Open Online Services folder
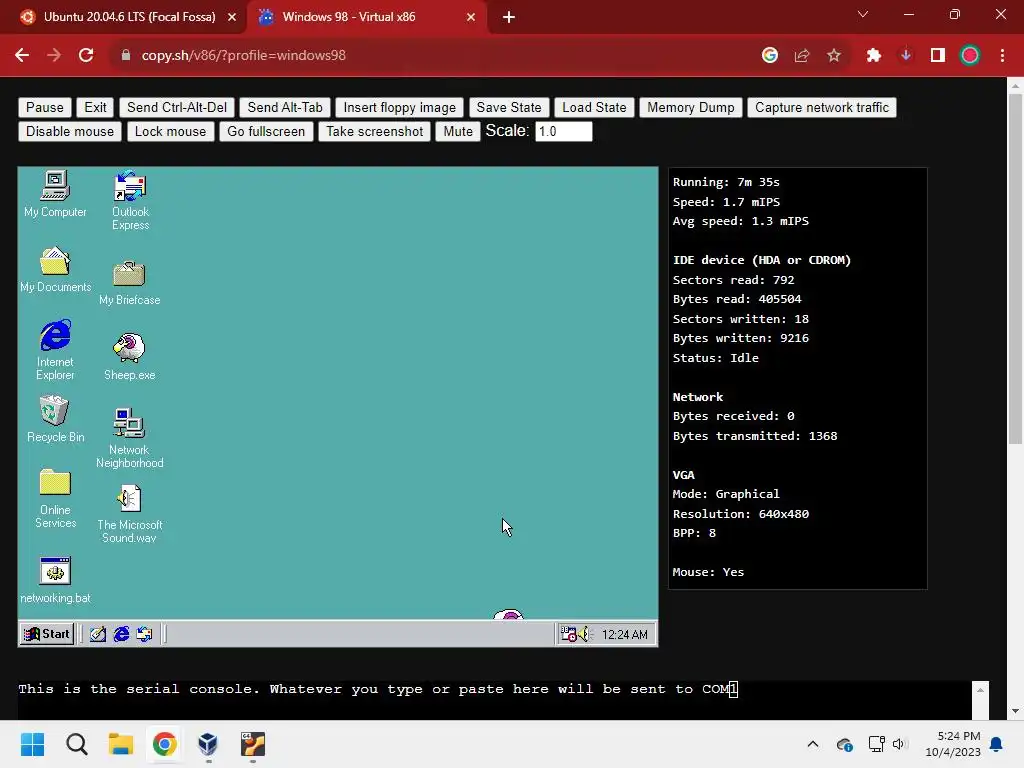 (x=55, y=499)
